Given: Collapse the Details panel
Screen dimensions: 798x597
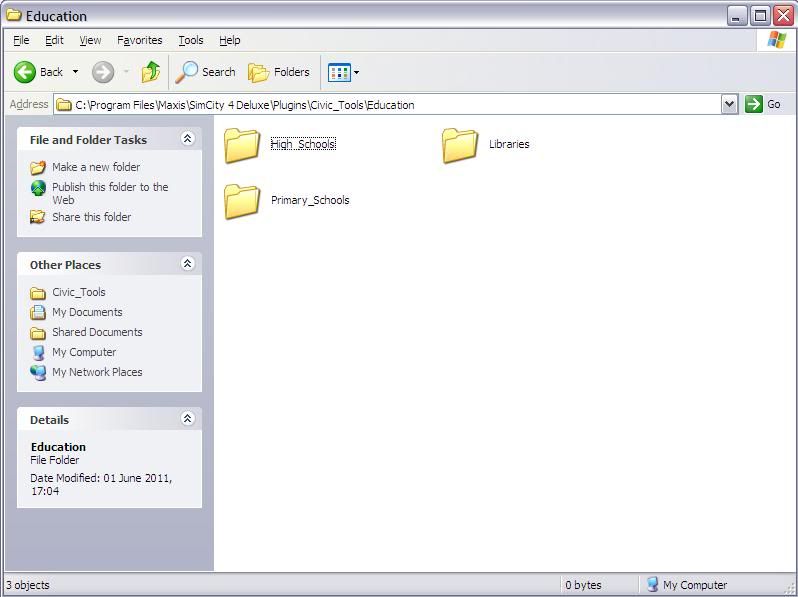Looking at the screenshot, I should [187, 418].
